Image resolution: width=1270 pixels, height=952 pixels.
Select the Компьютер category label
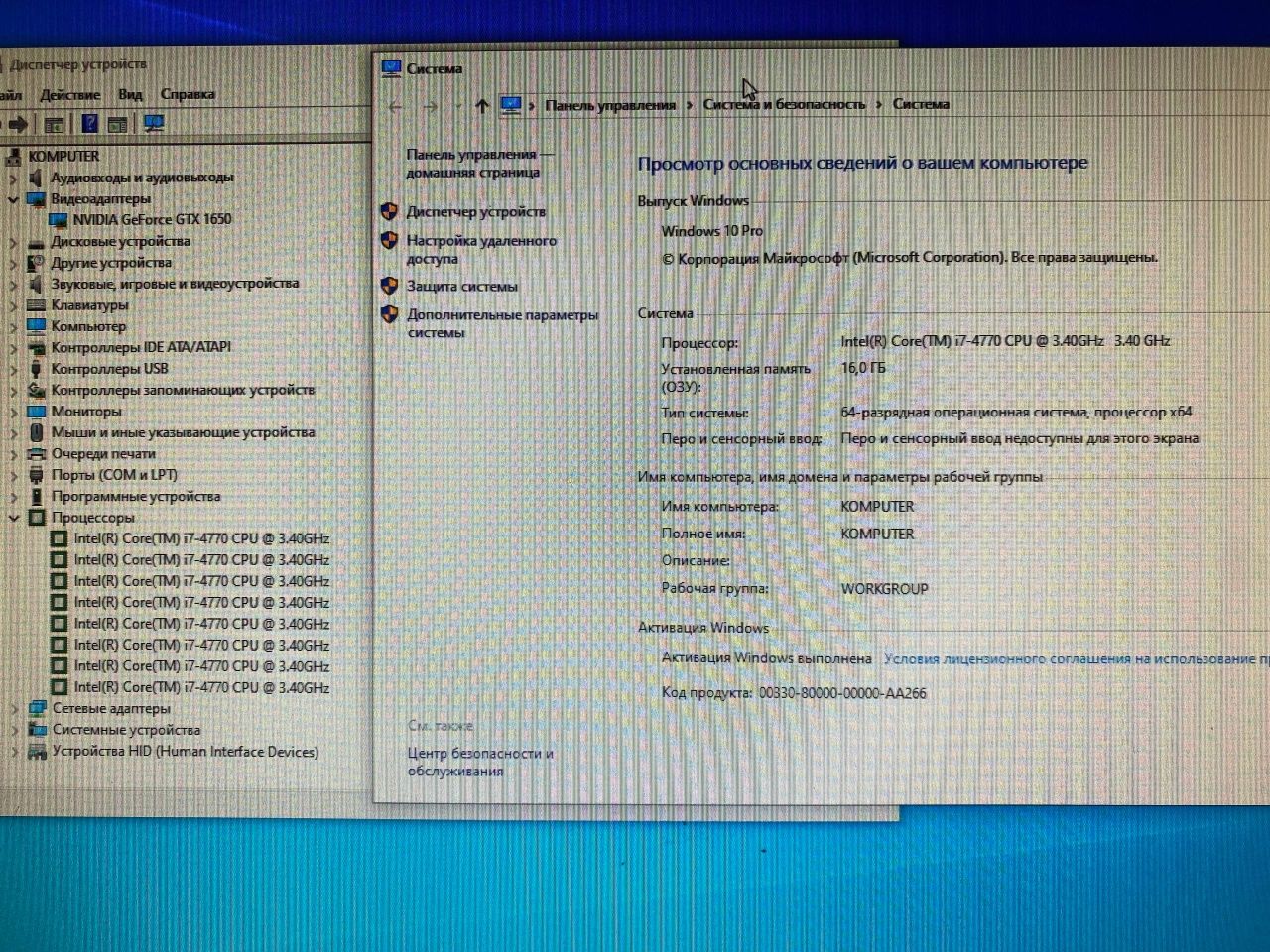[x=89, y=326]
